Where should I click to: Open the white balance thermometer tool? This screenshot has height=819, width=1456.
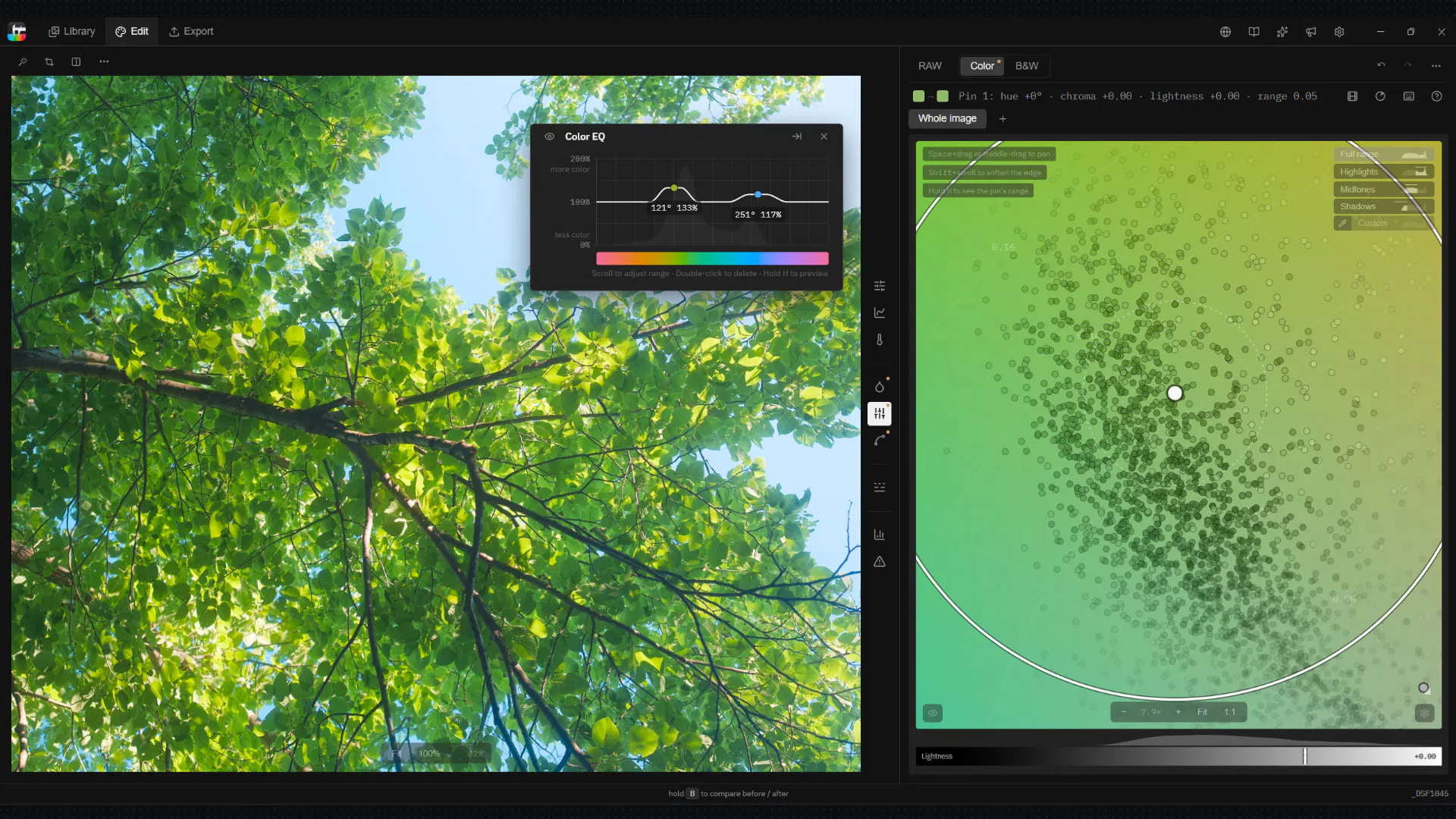[880, 340]
